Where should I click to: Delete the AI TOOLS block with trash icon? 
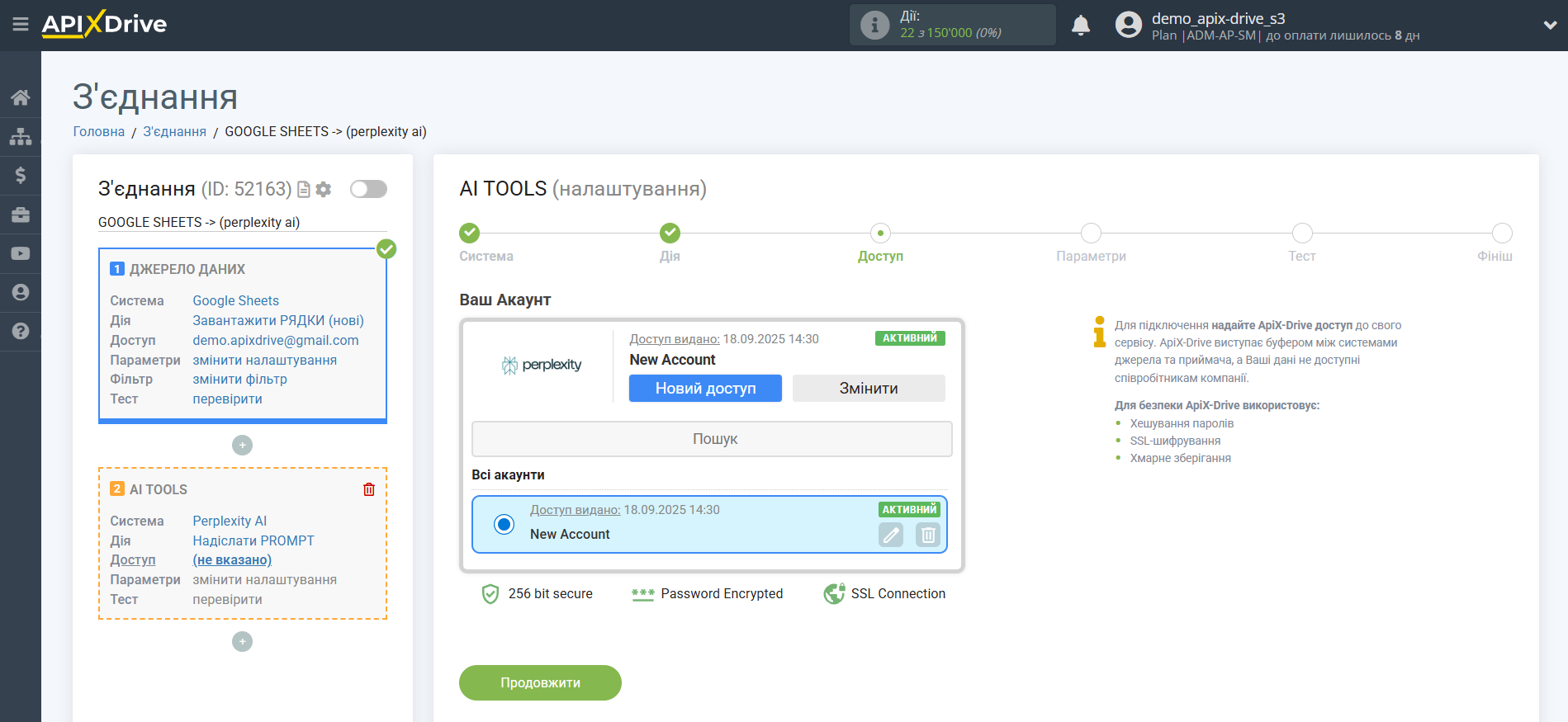369,489
